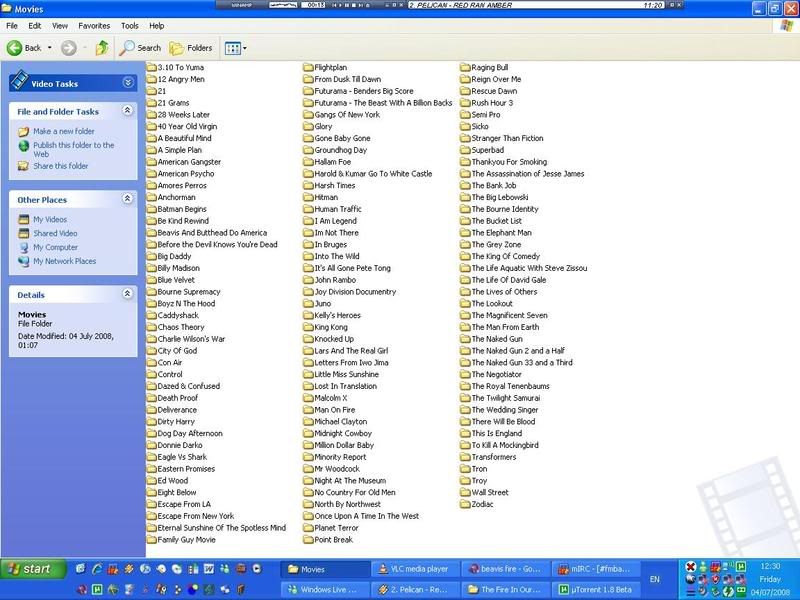Select the Tron folder name
This screenshot has height=600, width=800.
[479, 469]
